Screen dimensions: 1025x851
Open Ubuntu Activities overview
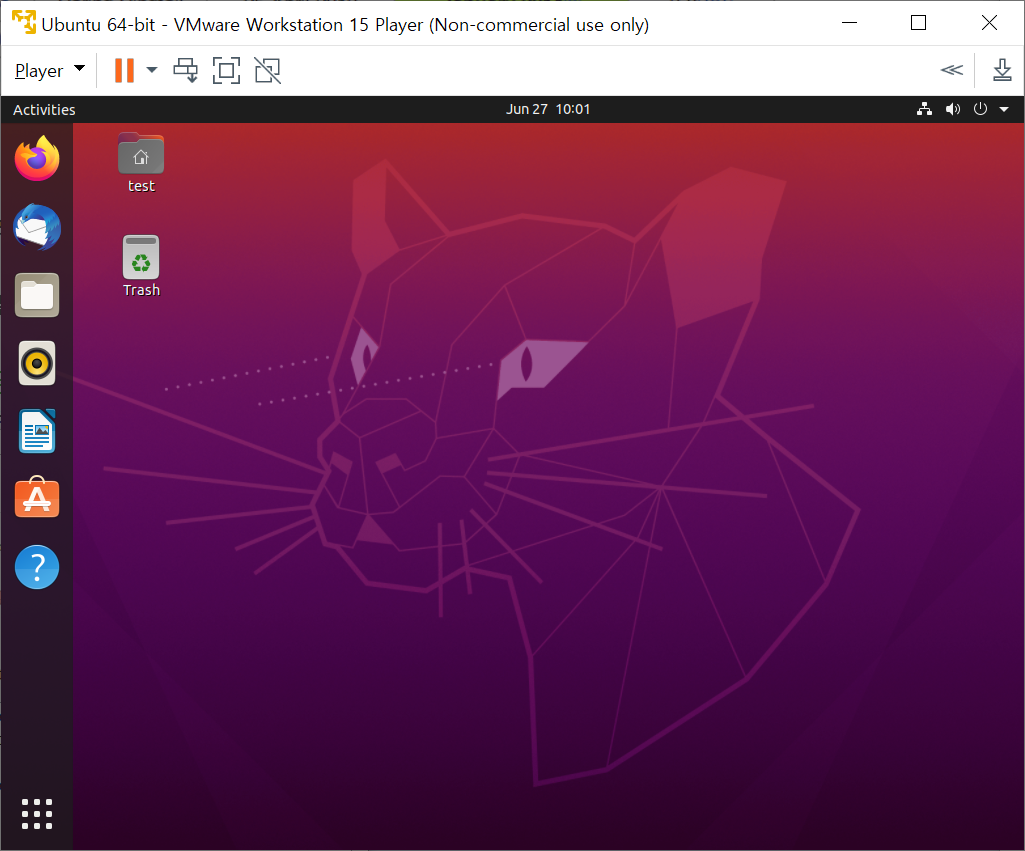[x=44, y=110]
